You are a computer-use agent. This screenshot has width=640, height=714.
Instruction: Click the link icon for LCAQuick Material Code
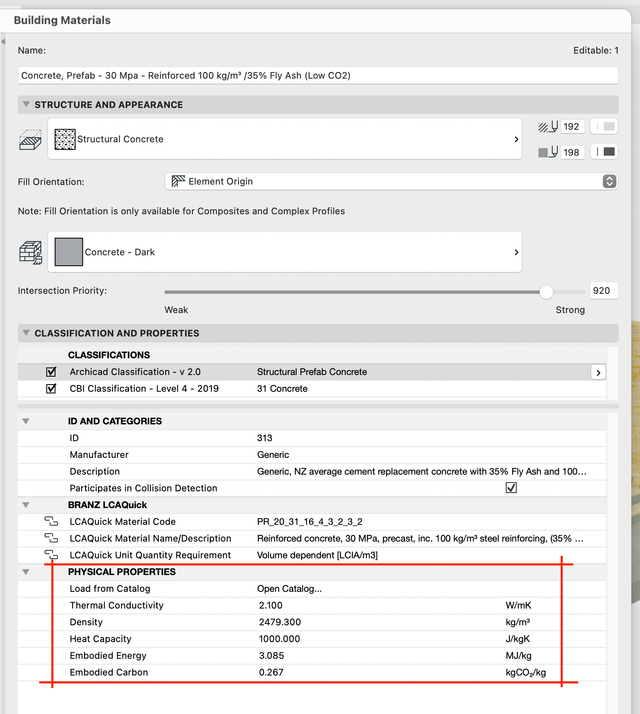(51, 521)
